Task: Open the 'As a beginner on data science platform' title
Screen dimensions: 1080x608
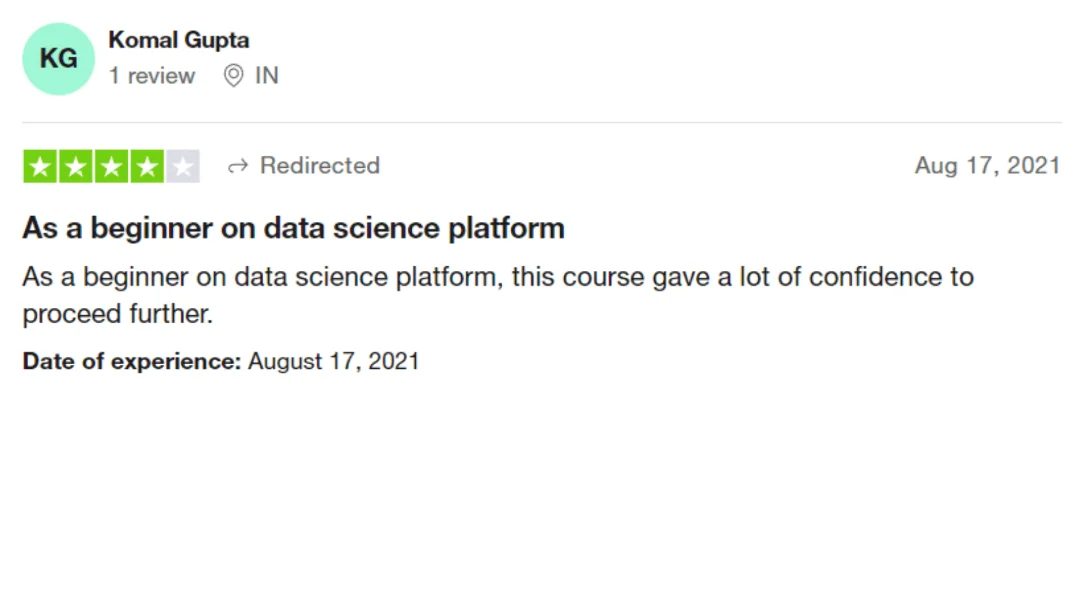Action: point(293,228)
